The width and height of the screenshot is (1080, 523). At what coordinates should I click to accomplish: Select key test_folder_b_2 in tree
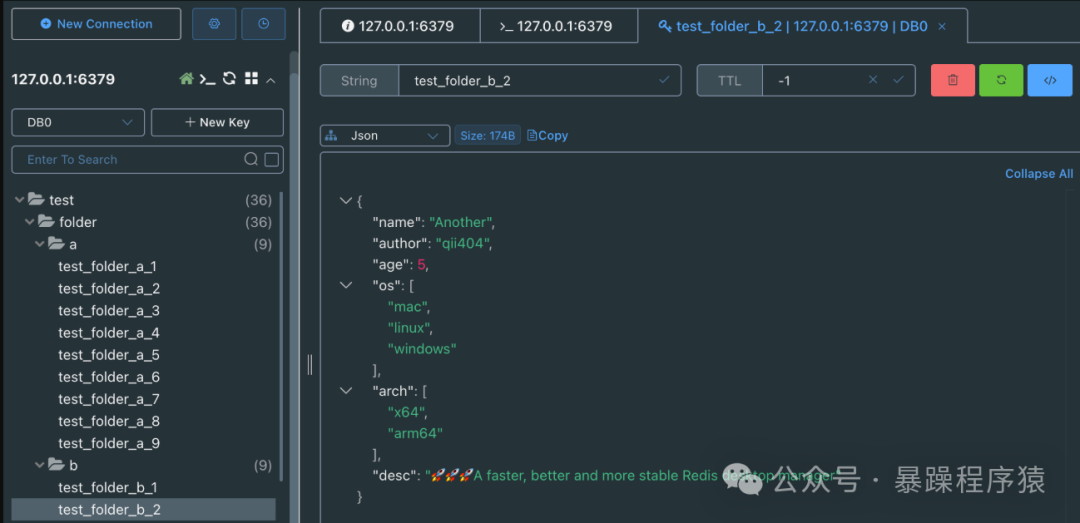coord(143,510)
